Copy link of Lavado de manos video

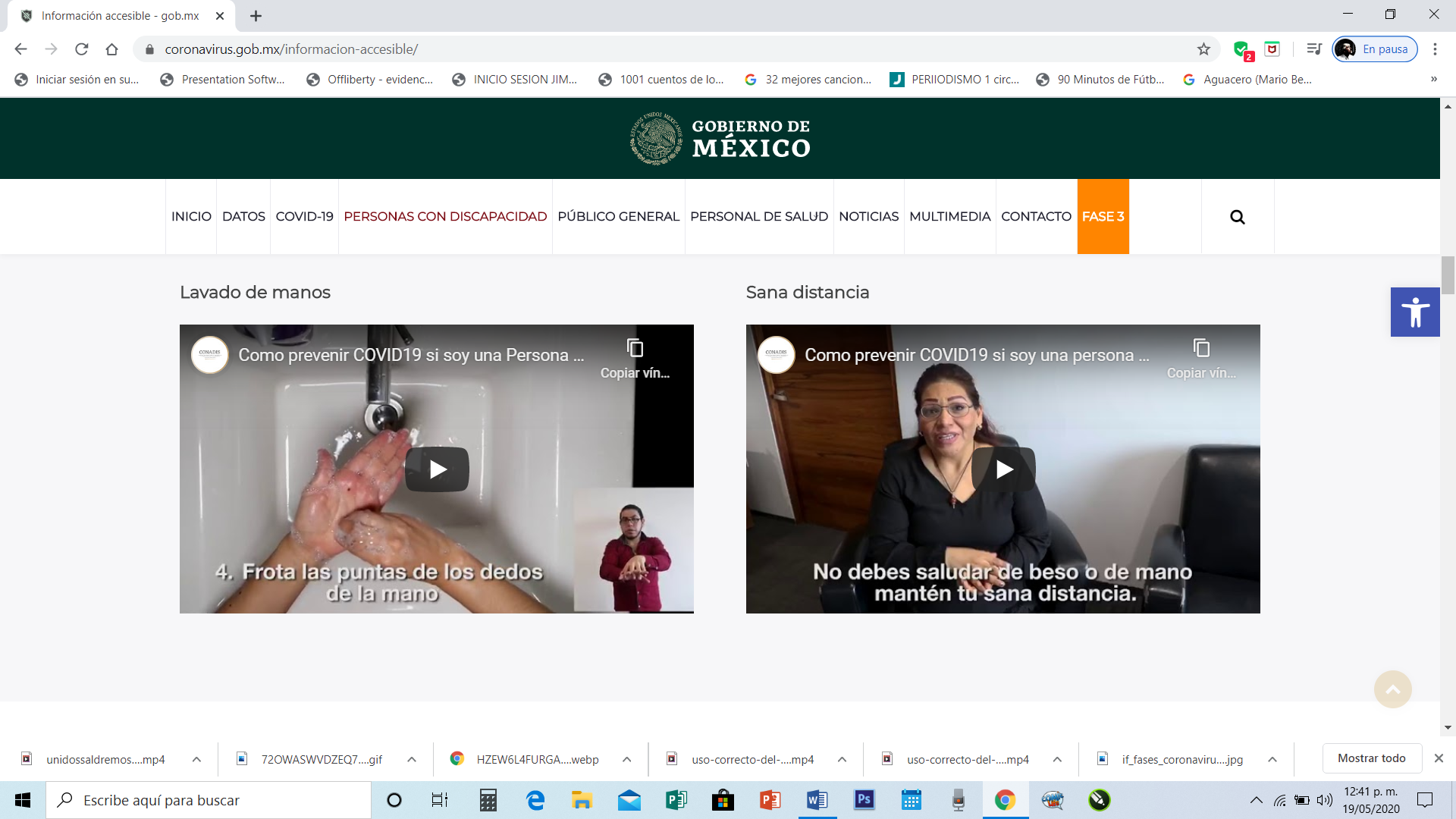(635, 359)
